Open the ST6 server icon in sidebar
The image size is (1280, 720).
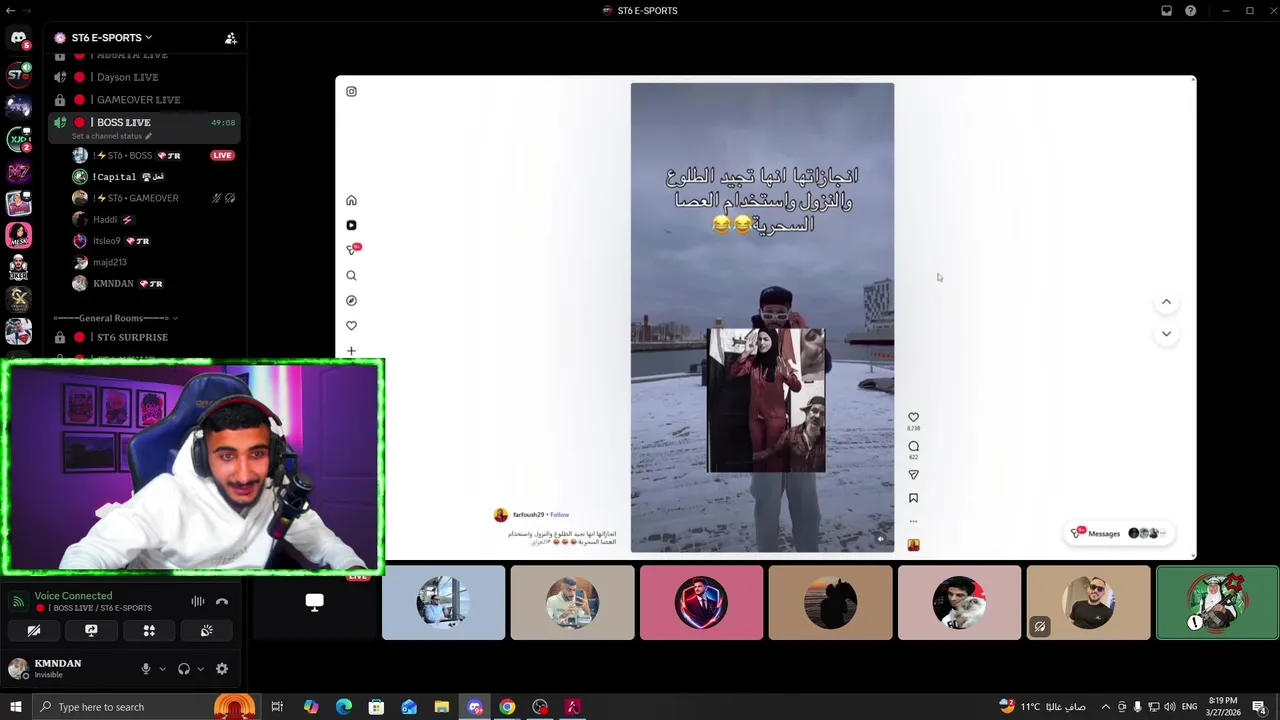click(x=18, y=74)
